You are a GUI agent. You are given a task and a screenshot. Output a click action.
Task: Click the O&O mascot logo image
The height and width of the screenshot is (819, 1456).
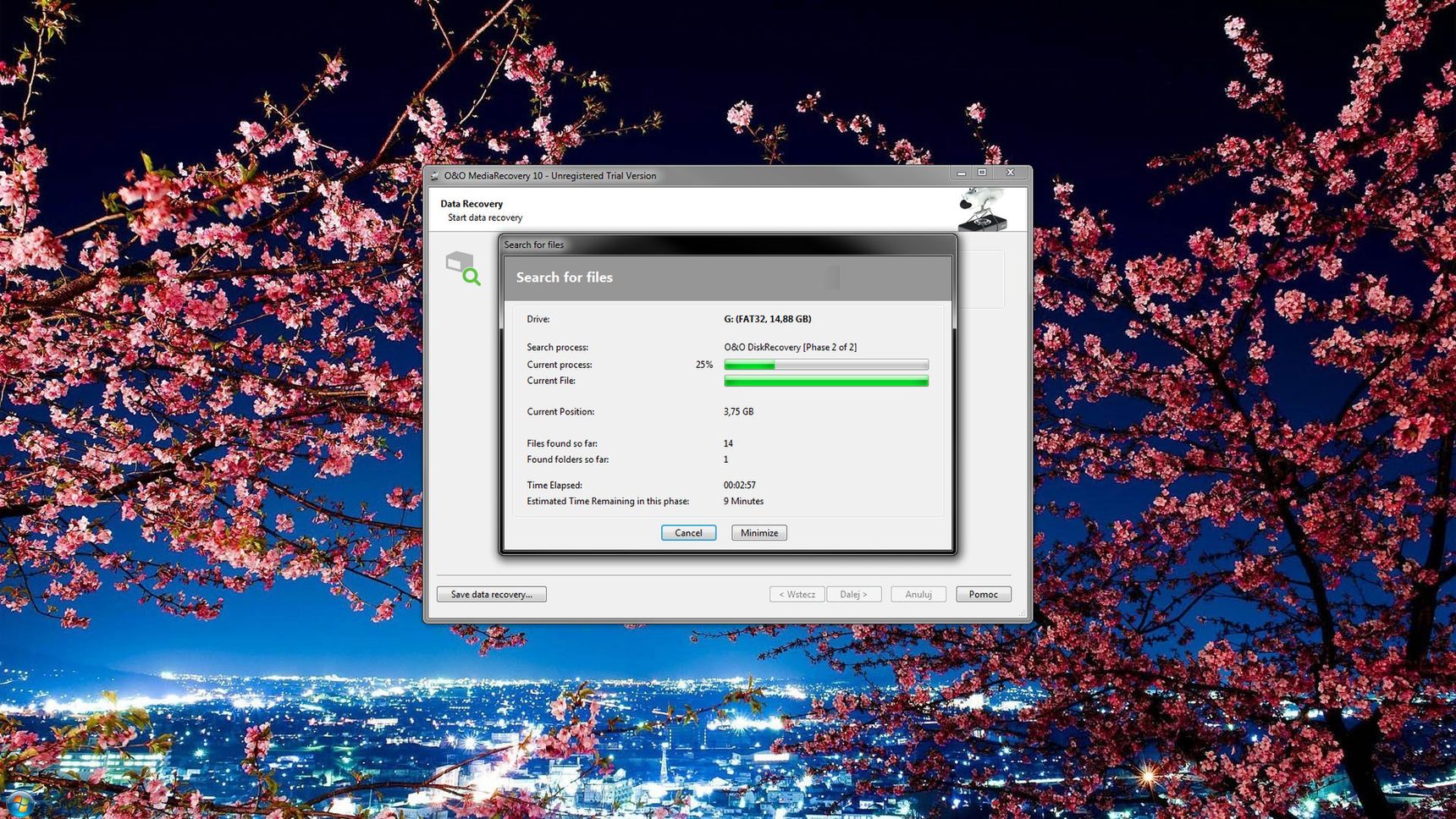pos(982,209)
